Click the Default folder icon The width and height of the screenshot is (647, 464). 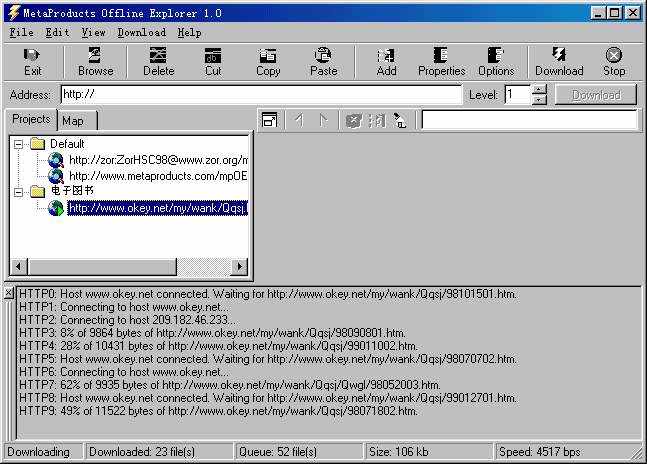pos(38,144)
